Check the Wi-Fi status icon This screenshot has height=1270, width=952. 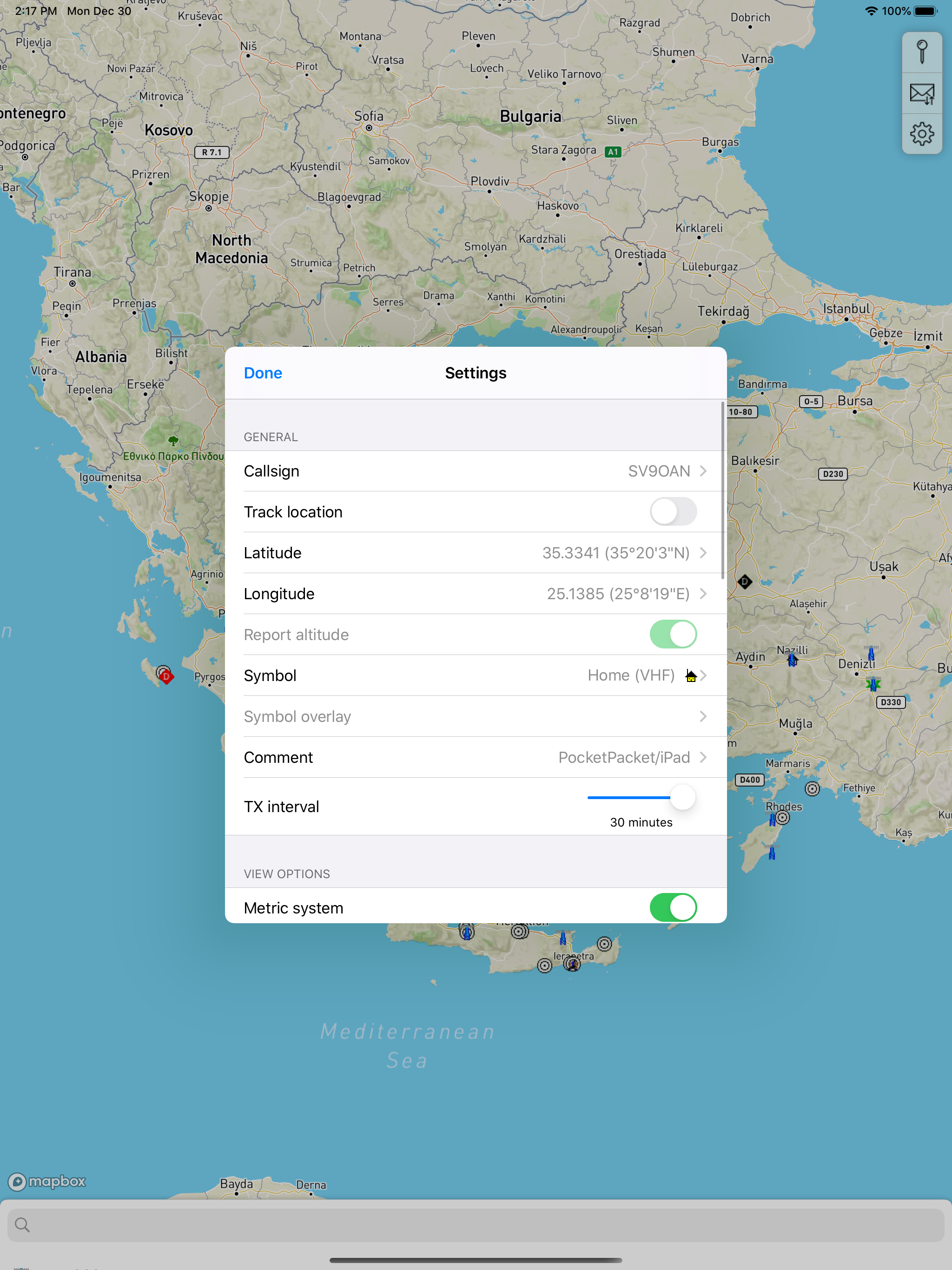pyautogui.click(x=871, y=11)
